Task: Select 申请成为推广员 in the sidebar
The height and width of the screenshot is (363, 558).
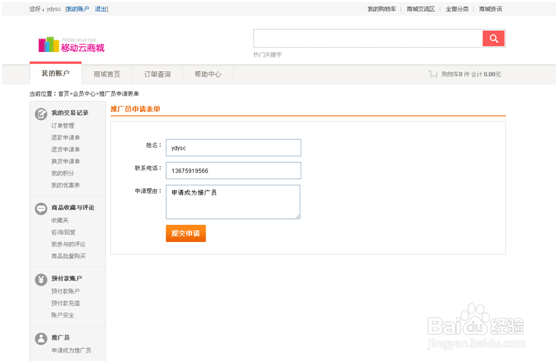Action: (71, 350)
